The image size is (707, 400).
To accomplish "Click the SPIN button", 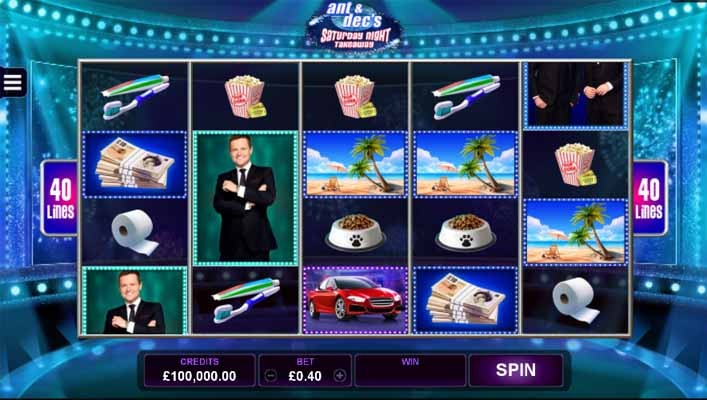I will [x=516, y=370].
